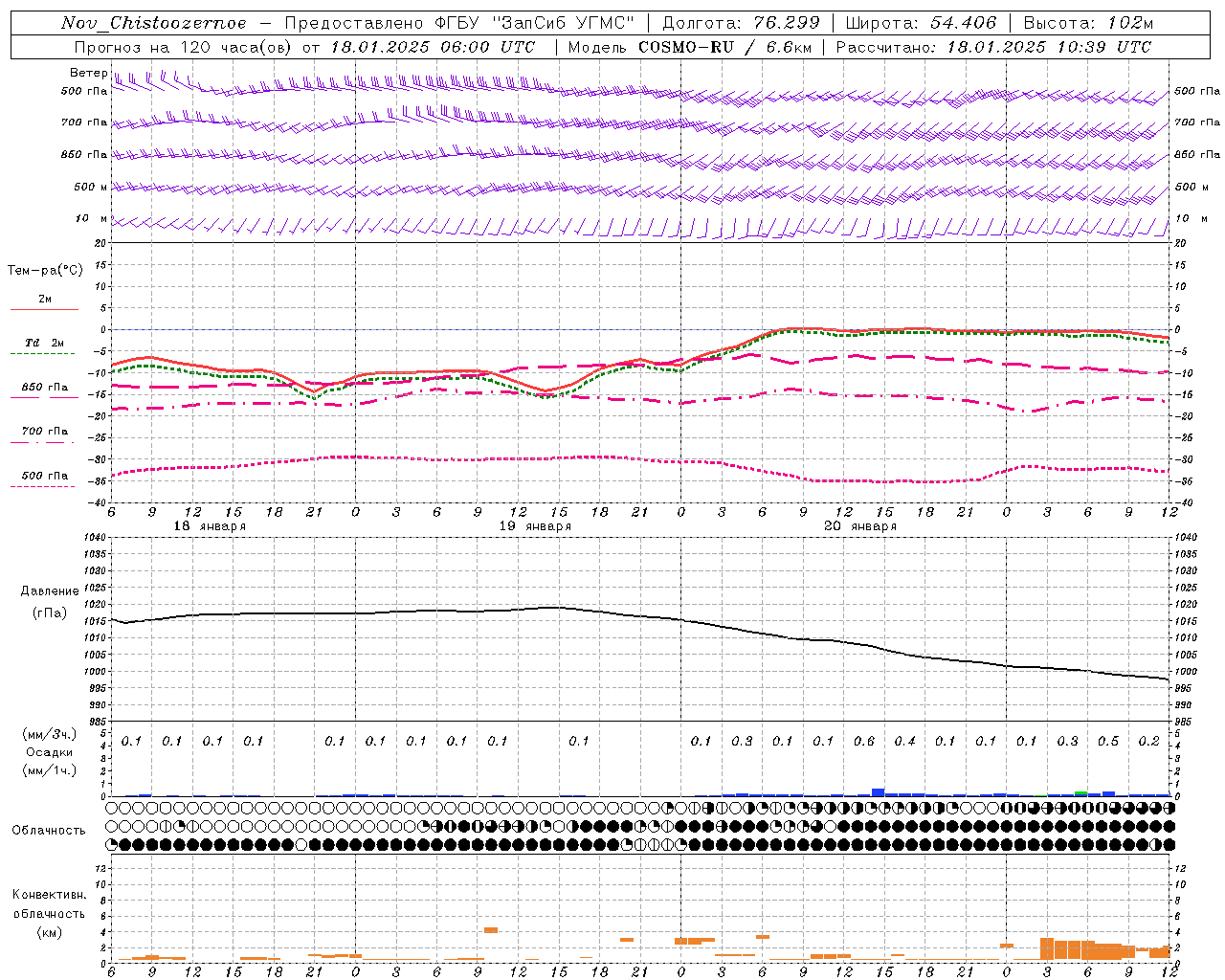Click the "Тем-ра(°C)" temperature panel label

[x=45, y=271]
